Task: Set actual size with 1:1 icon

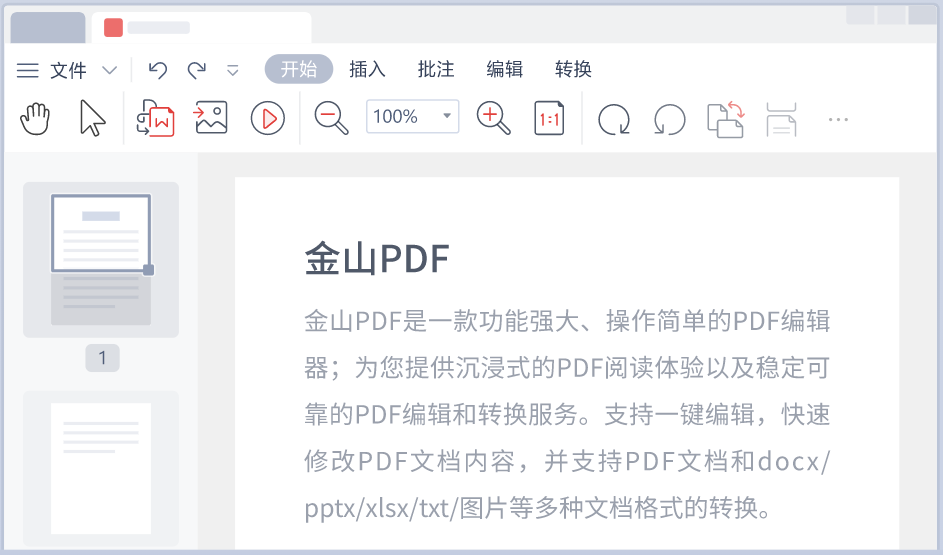Action: 549,118
